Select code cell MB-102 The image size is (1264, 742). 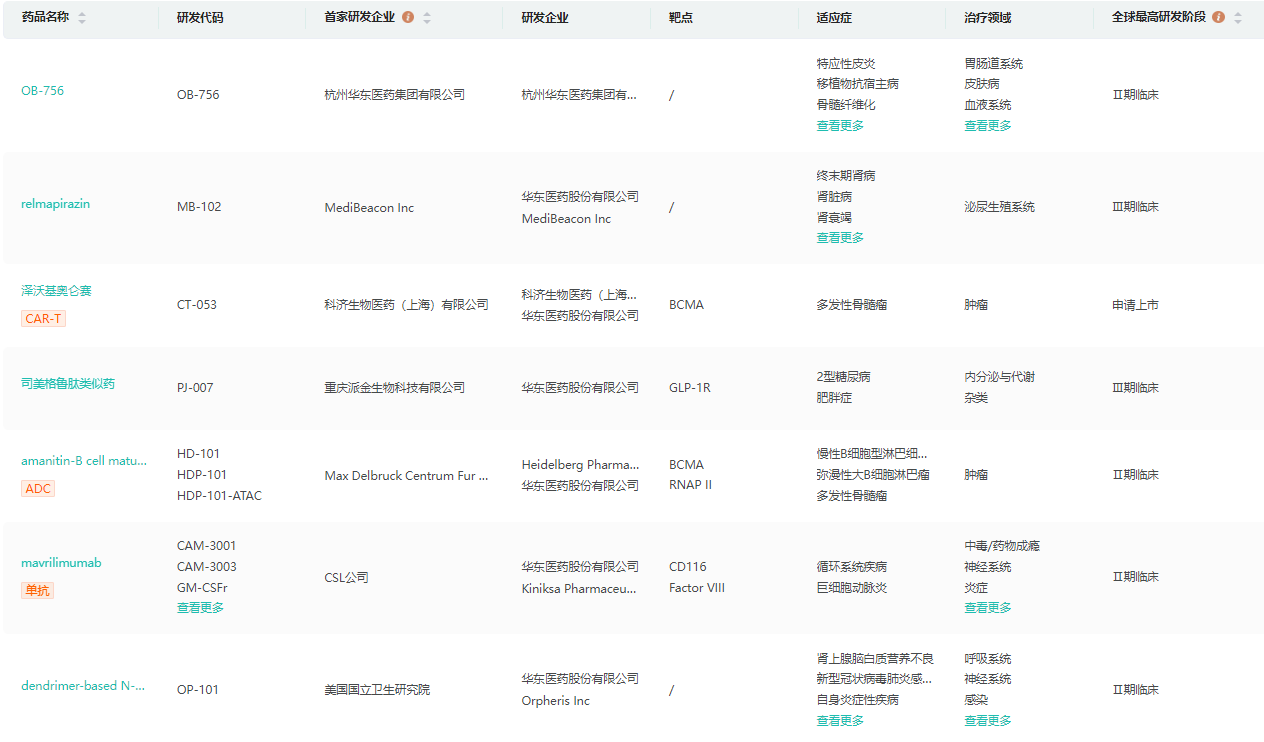tap(199, 207)
